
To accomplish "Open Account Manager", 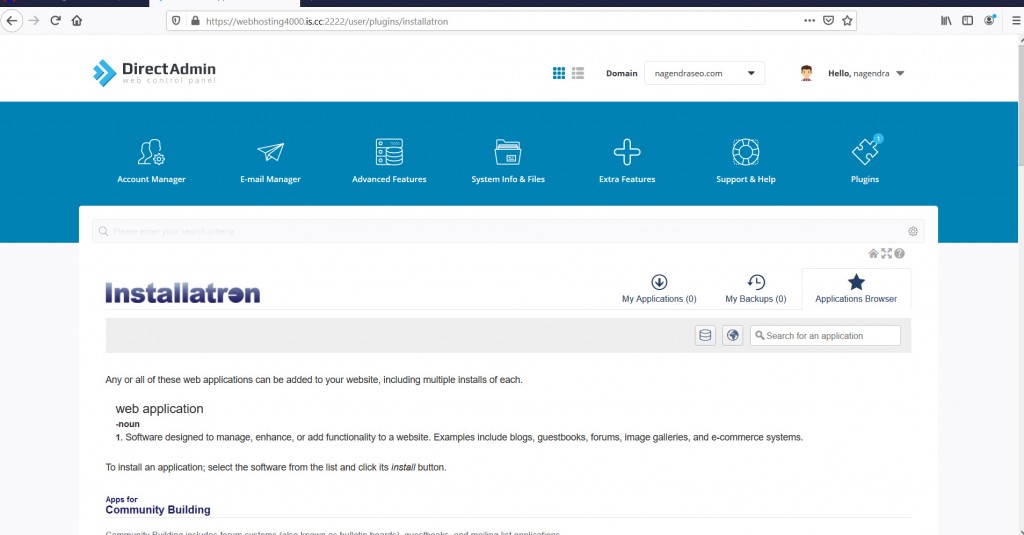I will tap(152, 161).
